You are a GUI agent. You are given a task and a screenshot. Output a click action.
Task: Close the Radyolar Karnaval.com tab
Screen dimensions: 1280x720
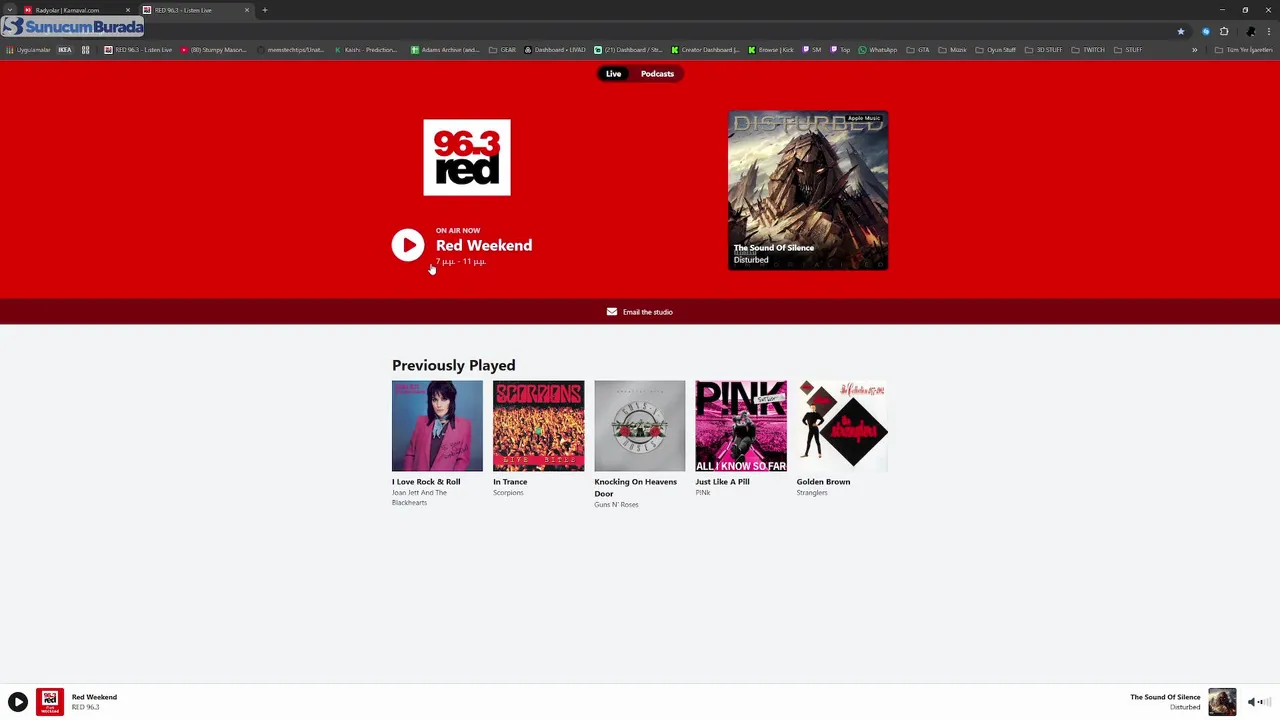pyautogui.click(x=127, y=10)
